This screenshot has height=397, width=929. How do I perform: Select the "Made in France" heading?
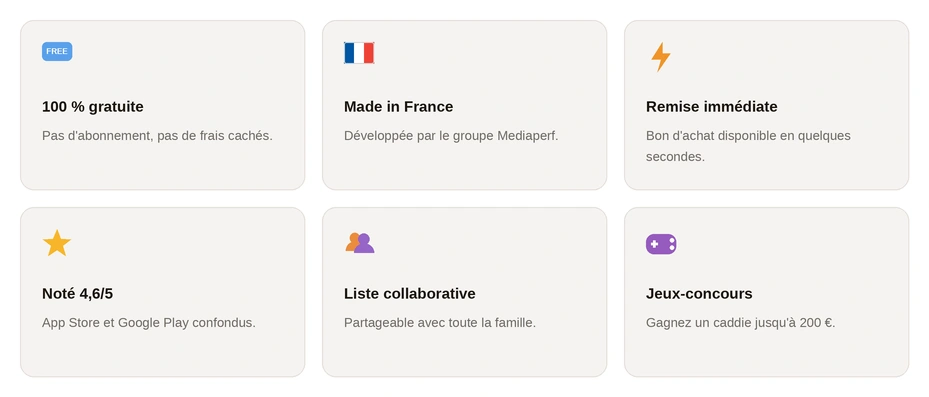(x=398, y=107)
